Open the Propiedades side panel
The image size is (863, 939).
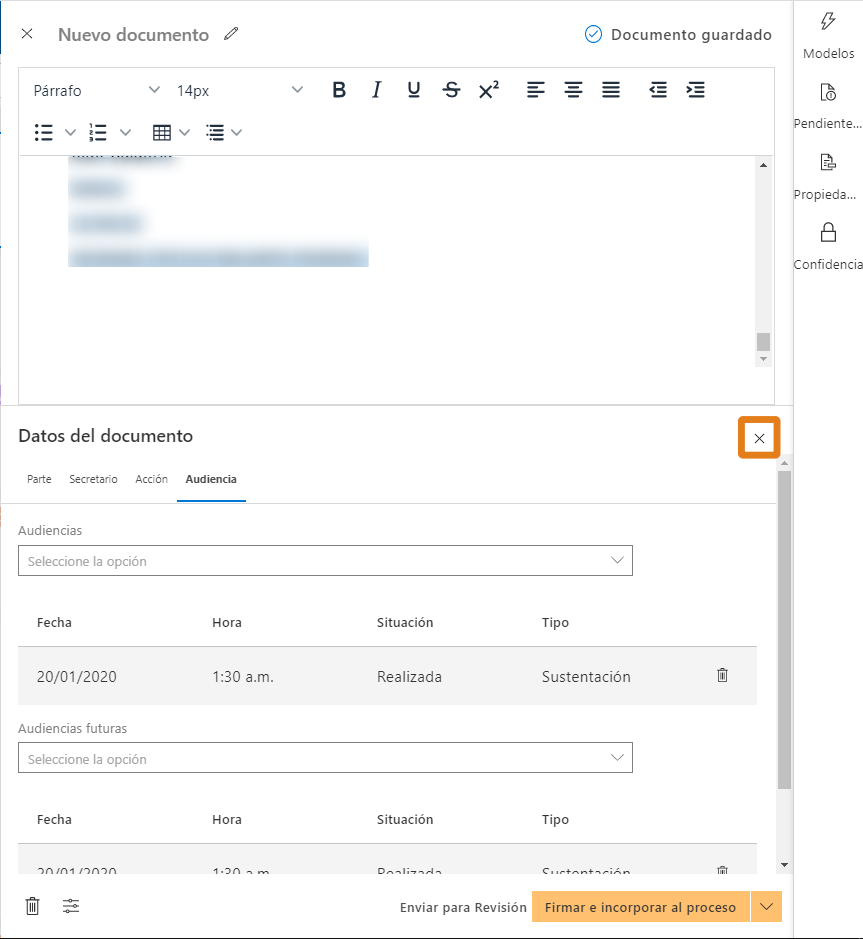(x=828, y=177)
